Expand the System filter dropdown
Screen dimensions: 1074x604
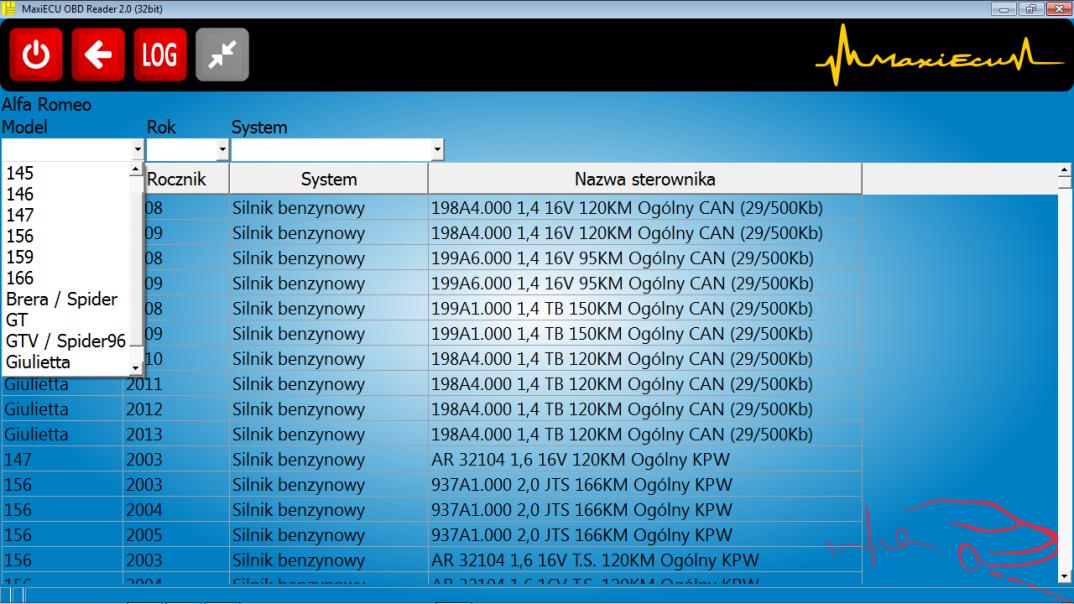tap(437, 149)
